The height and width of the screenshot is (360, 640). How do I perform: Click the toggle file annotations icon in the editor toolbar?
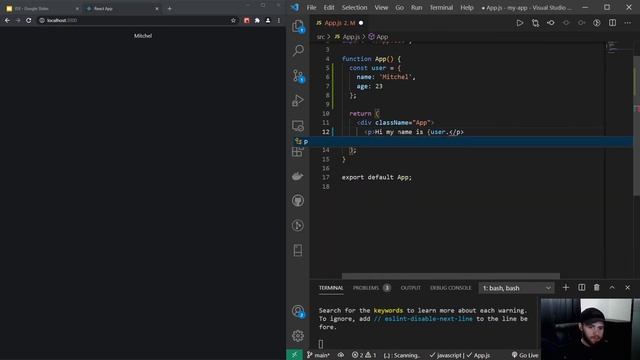pos(597,23)
